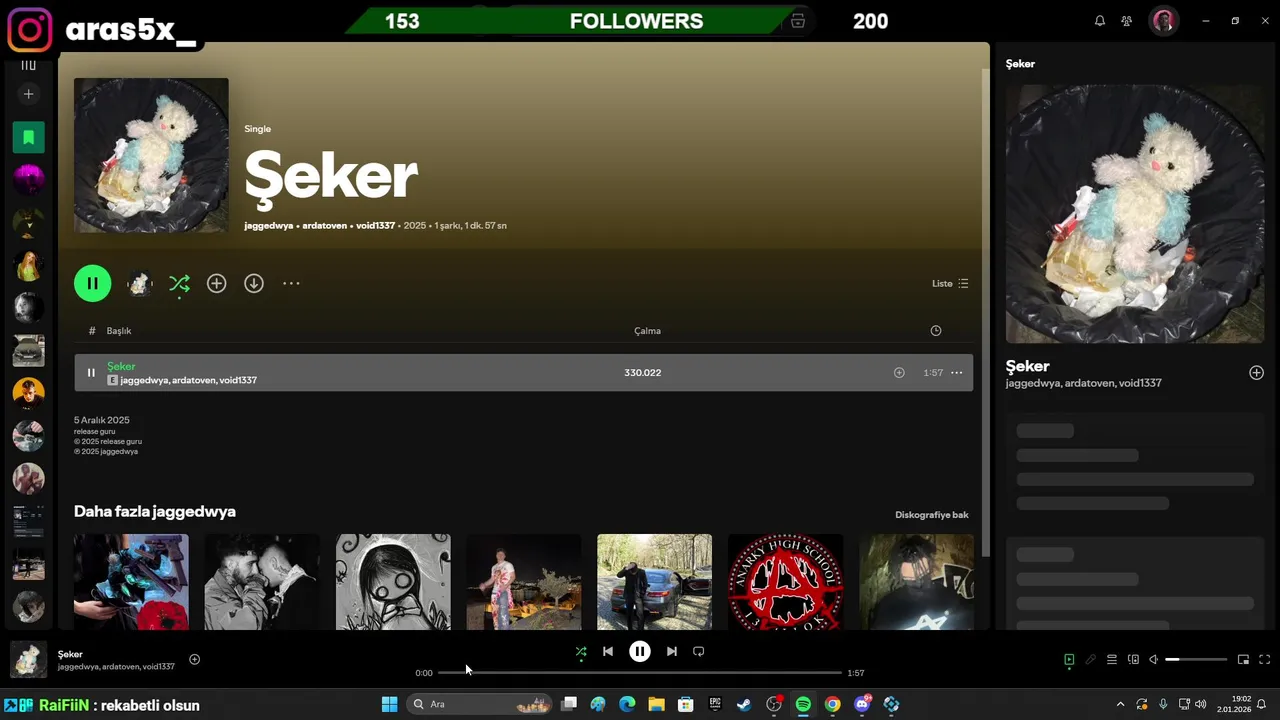Toggle the Now Playing view button
This screenshot has height=720, width=1280.
1069,660
